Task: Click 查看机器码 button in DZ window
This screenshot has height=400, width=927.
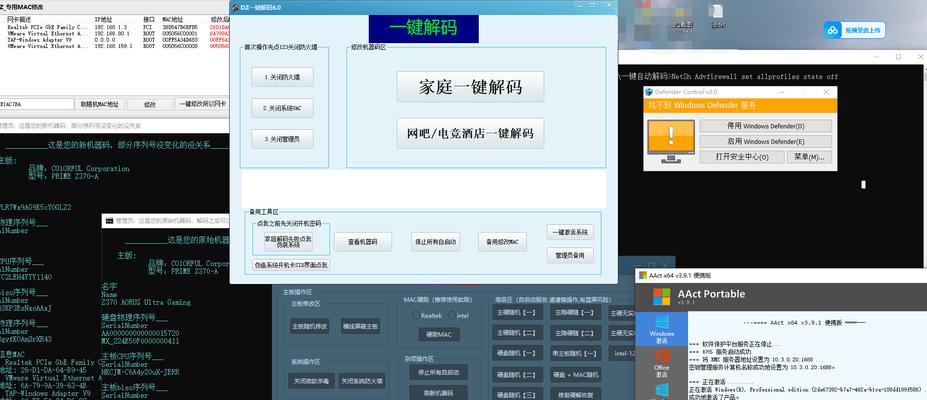Action: point(362,242)
